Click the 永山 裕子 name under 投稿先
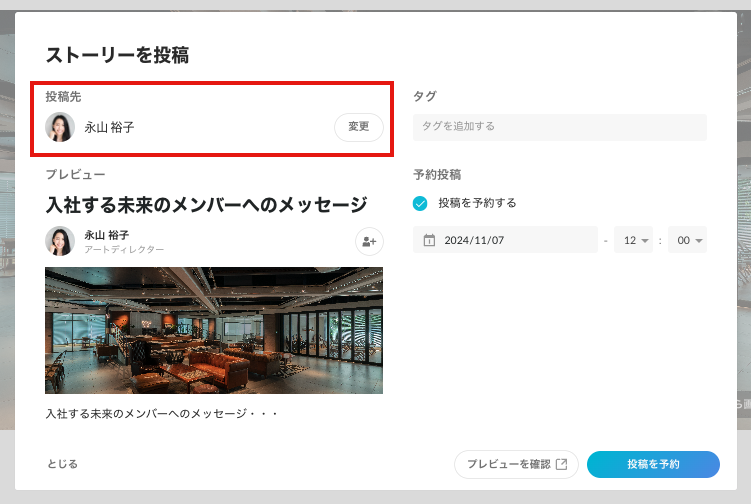Viewport: 751px width, 504px height. point(109,127)
